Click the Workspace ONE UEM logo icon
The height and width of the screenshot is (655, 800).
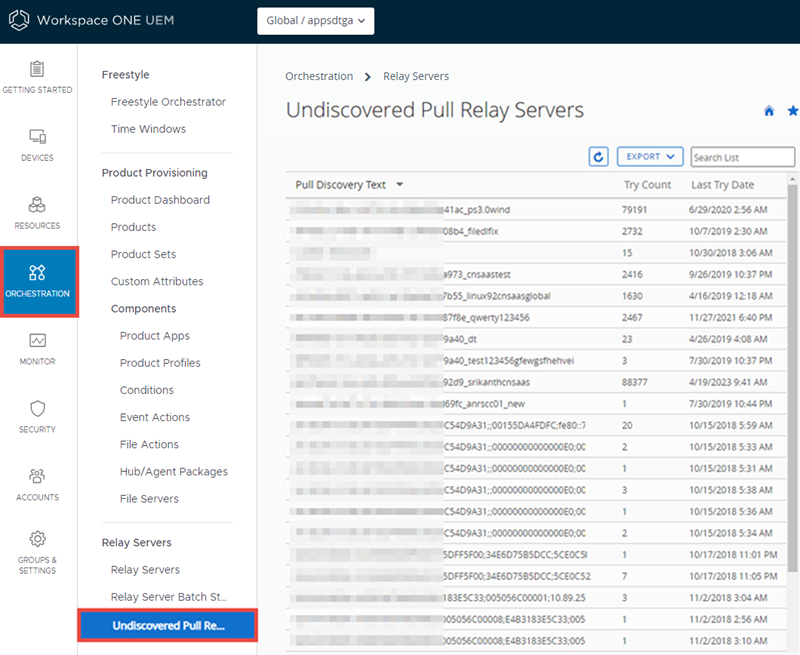pyautogui.click(x=19, y=20)
